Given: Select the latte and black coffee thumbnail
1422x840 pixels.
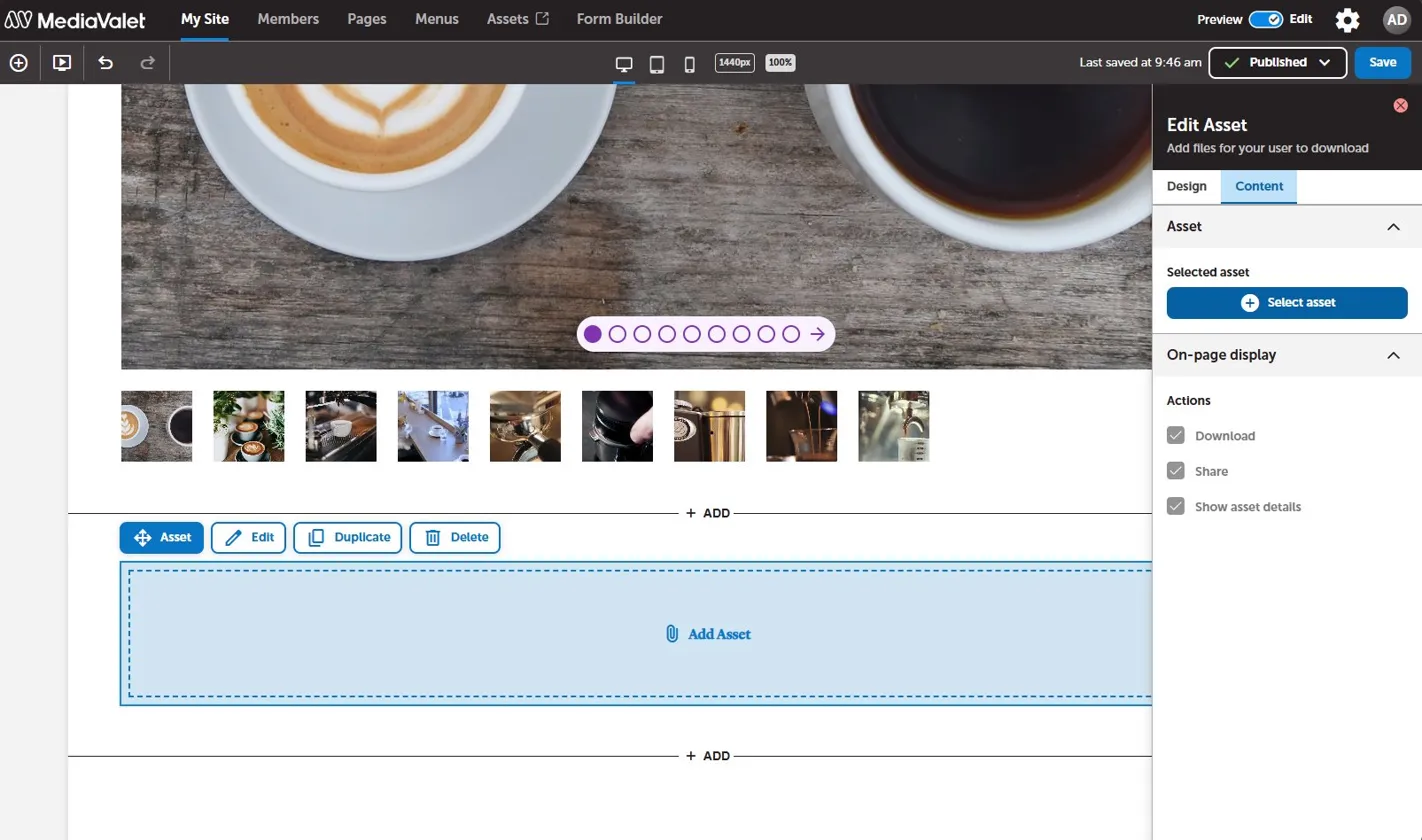Looking at the screenshot, I should (157, 426).
